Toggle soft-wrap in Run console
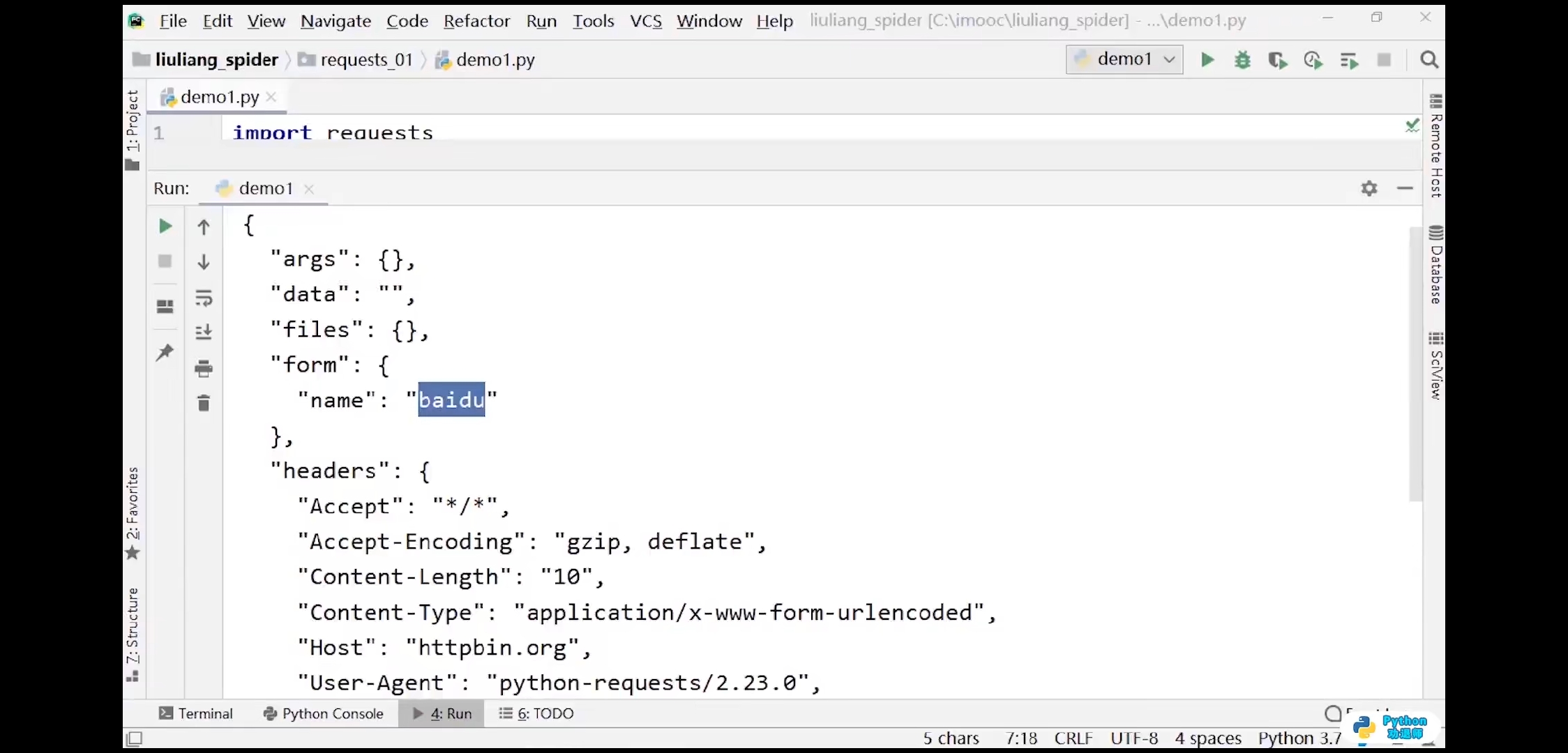 coord(204,298)
